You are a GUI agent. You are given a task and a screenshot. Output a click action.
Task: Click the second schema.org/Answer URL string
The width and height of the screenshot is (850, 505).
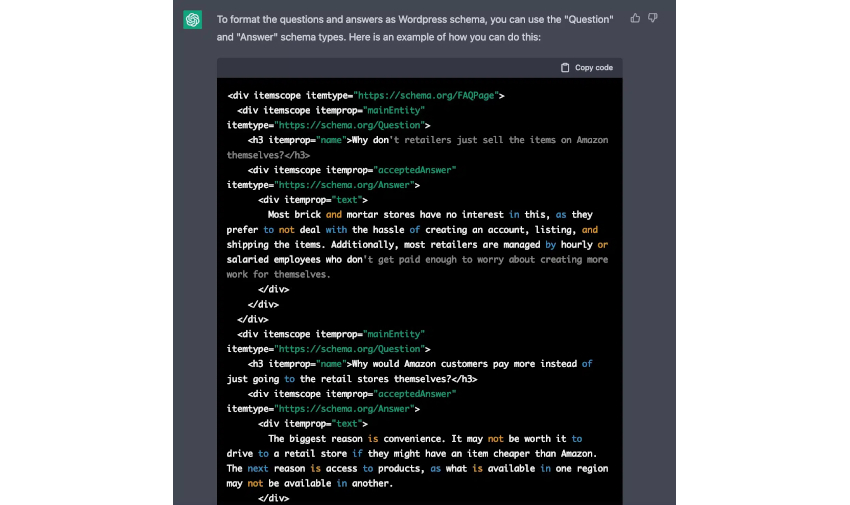coord(345,409)
